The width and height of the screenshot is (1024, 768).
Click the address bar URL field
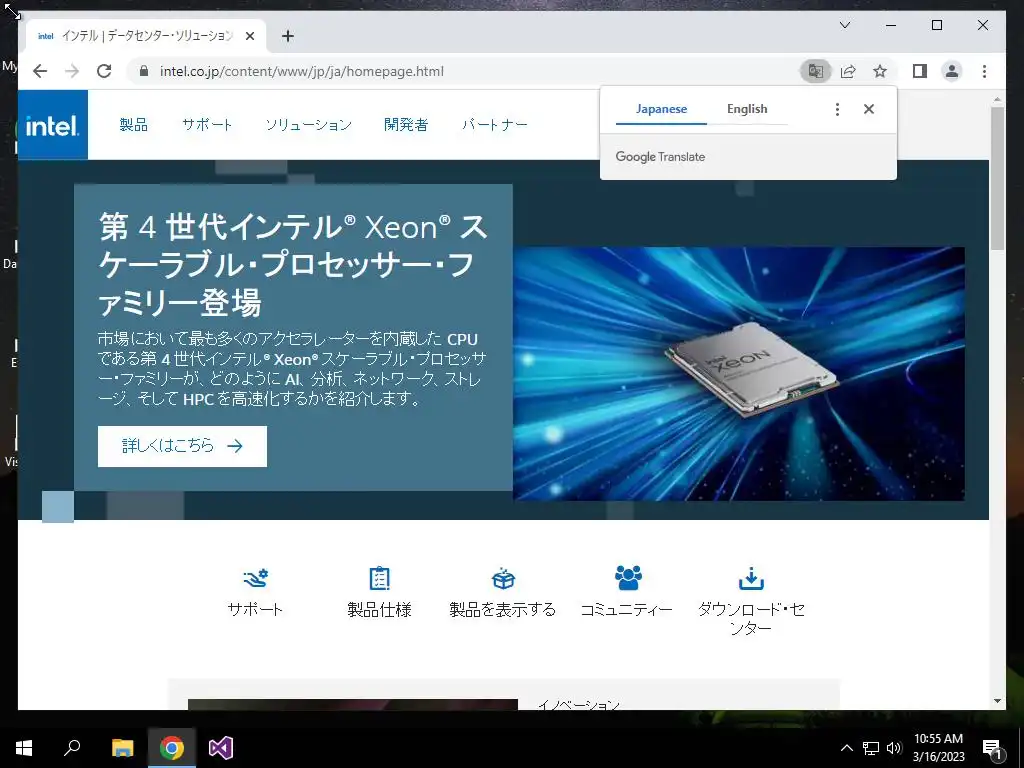tap(462, 71)
